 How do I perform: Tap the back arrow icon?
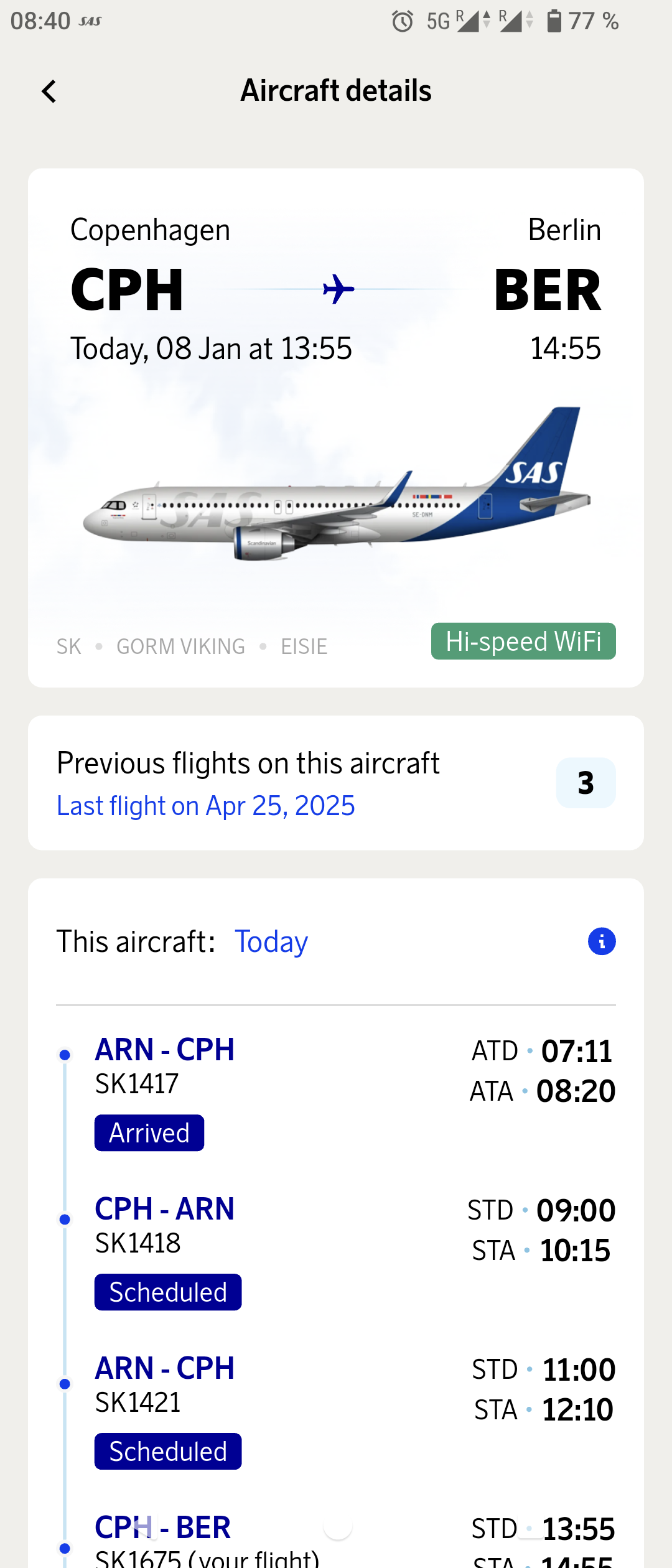point(49,91)
